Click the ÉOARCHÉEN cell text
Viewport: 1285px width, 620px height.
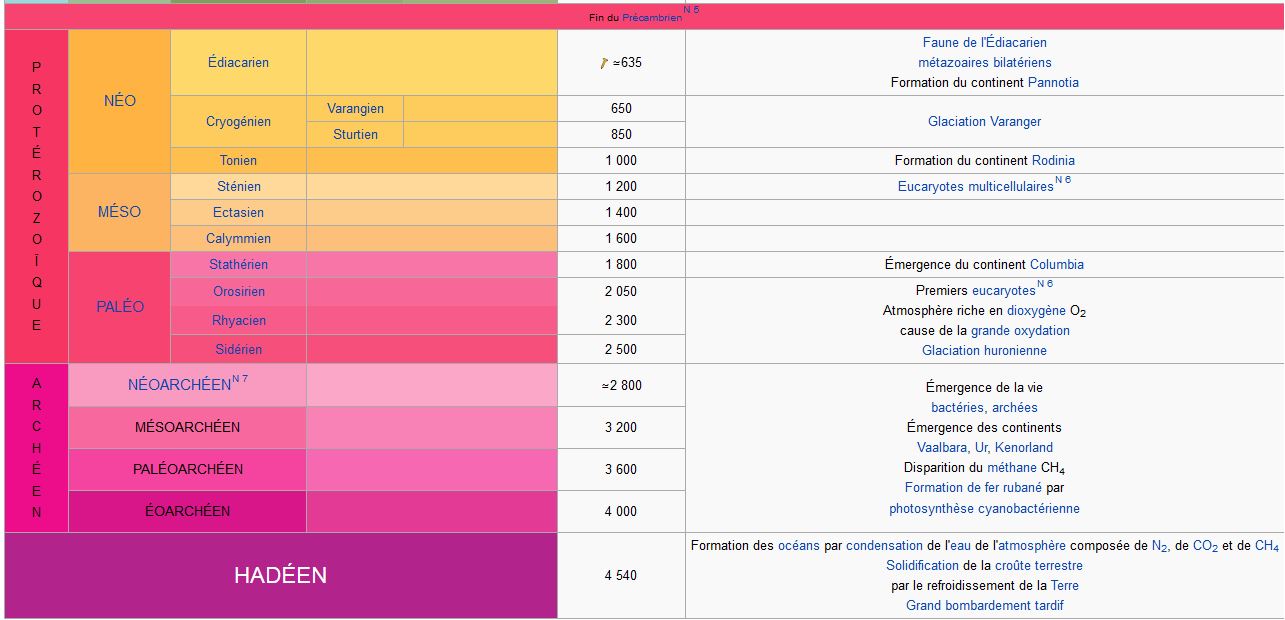188,511
